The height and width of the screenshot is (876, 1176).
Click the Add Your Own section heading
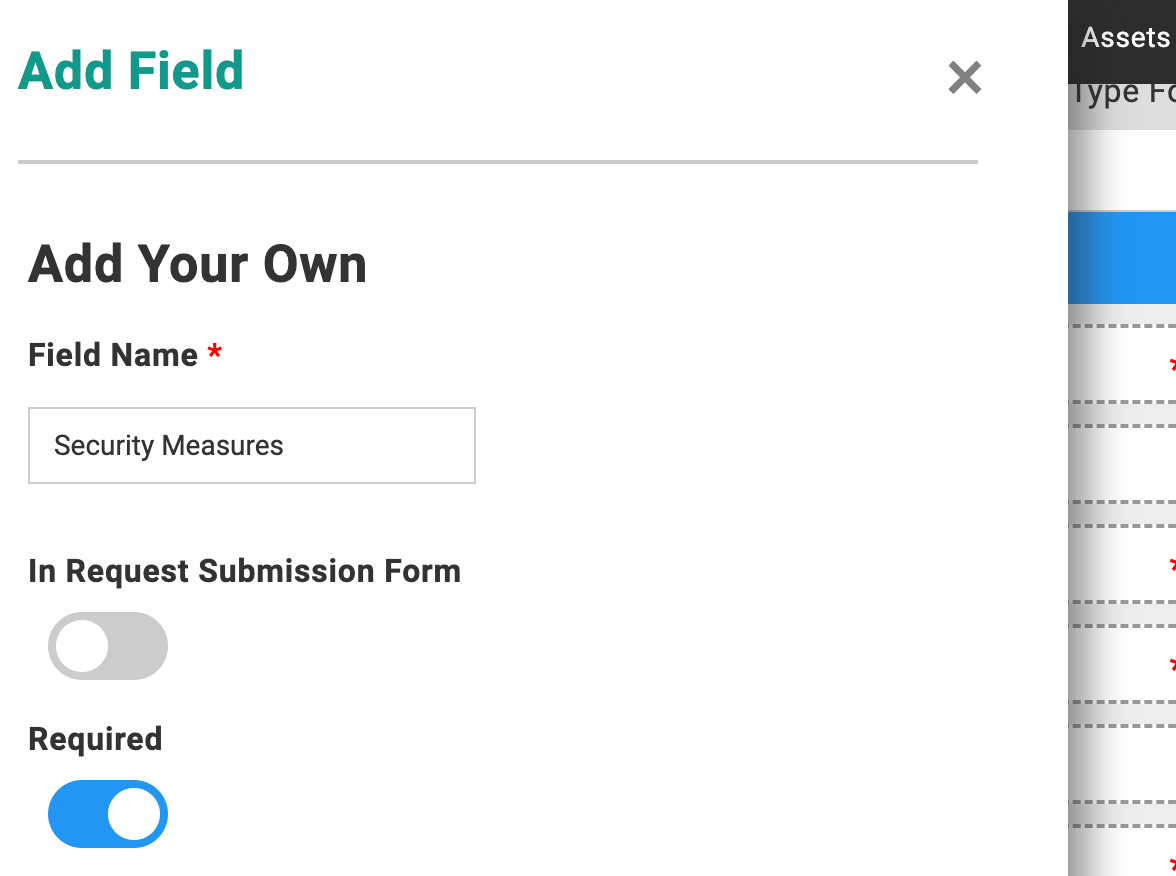click(x=197, y=264)
